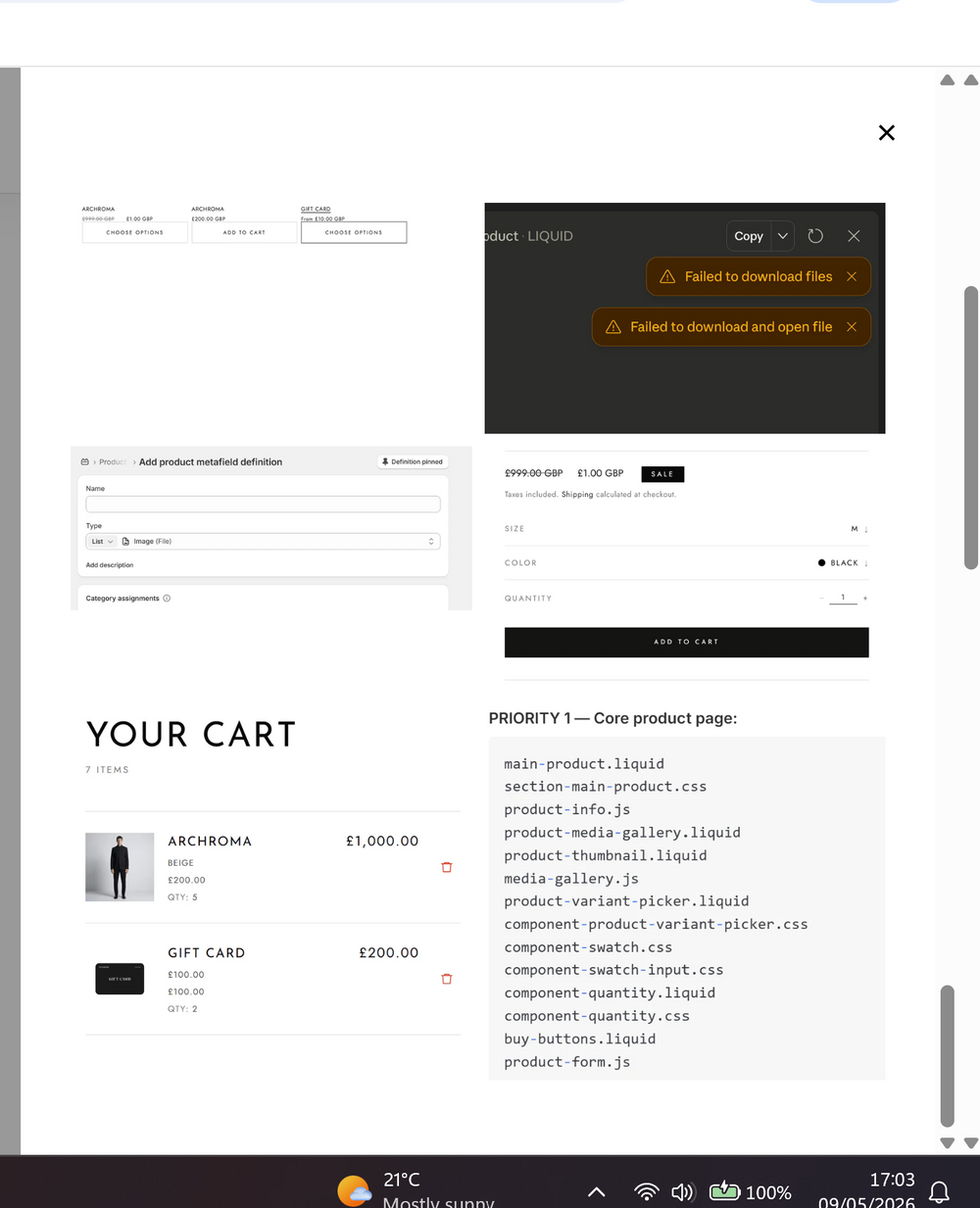
Task: Remove Gift Card item using trash icon
Action: [447, 979]
